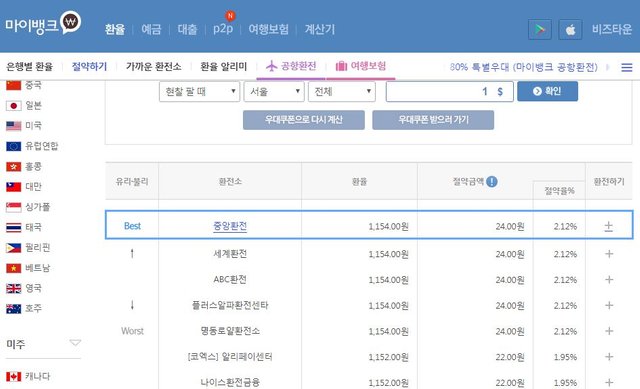Open the 예금 menu

point(151,29)
